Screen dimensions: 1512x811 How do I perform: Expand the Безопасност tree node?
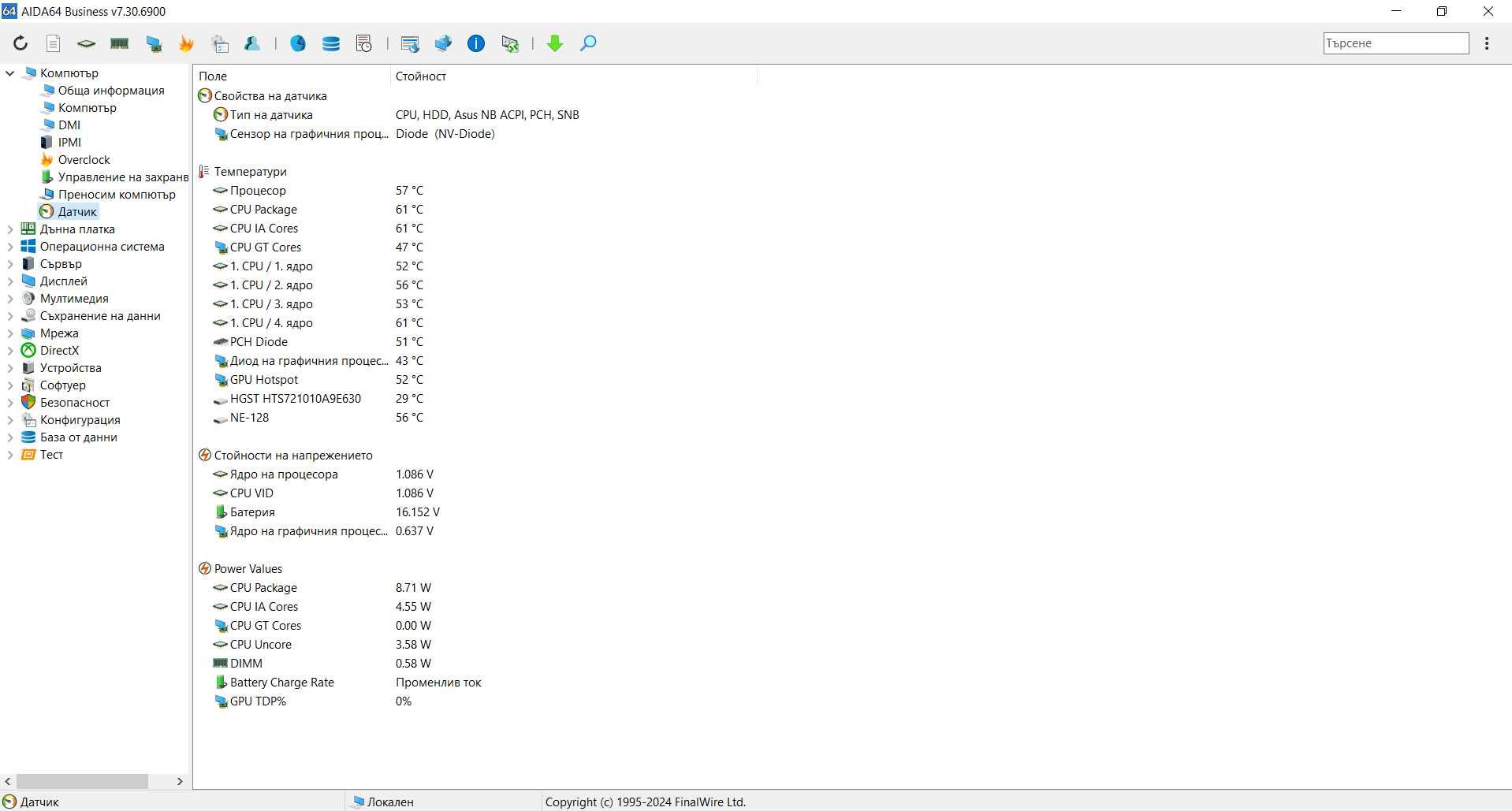pos(9,403)
